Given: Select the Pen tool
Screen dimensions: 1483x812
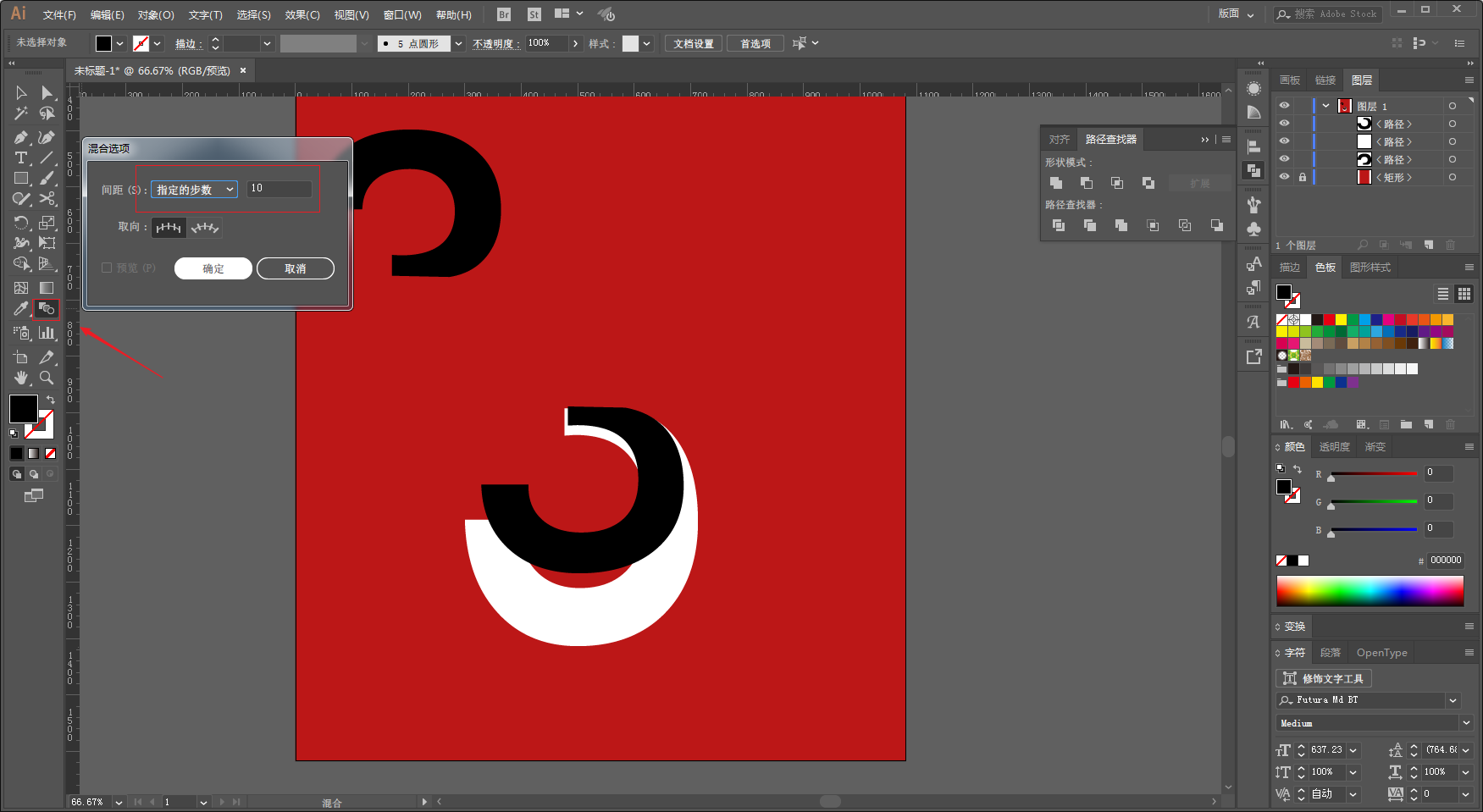Looking at the screenshot, I should [21, 137].
